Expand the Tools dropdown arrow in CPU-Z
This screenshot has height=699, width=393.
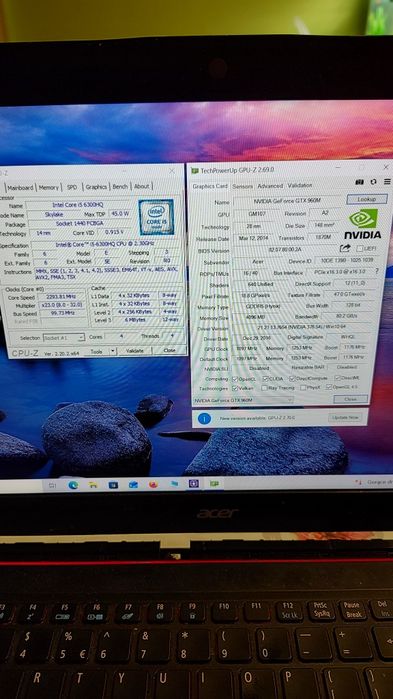pos(113,351)
